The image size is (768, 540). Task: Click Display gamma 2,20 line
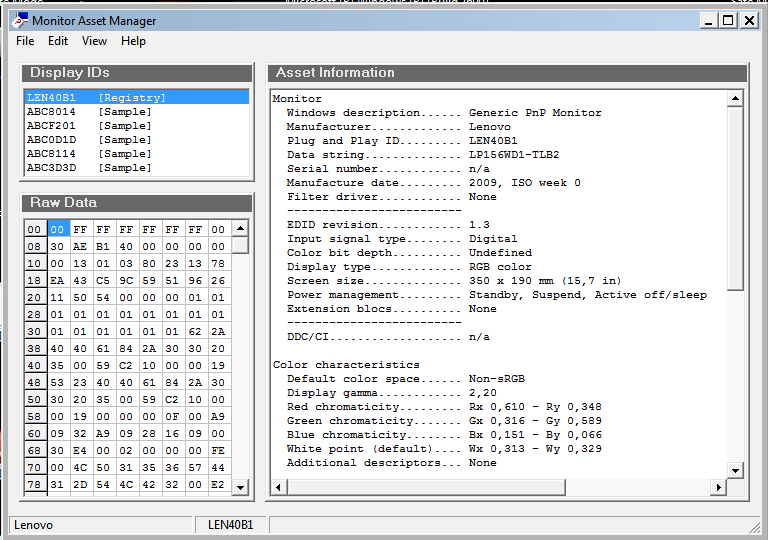click(x=392, y=393)
